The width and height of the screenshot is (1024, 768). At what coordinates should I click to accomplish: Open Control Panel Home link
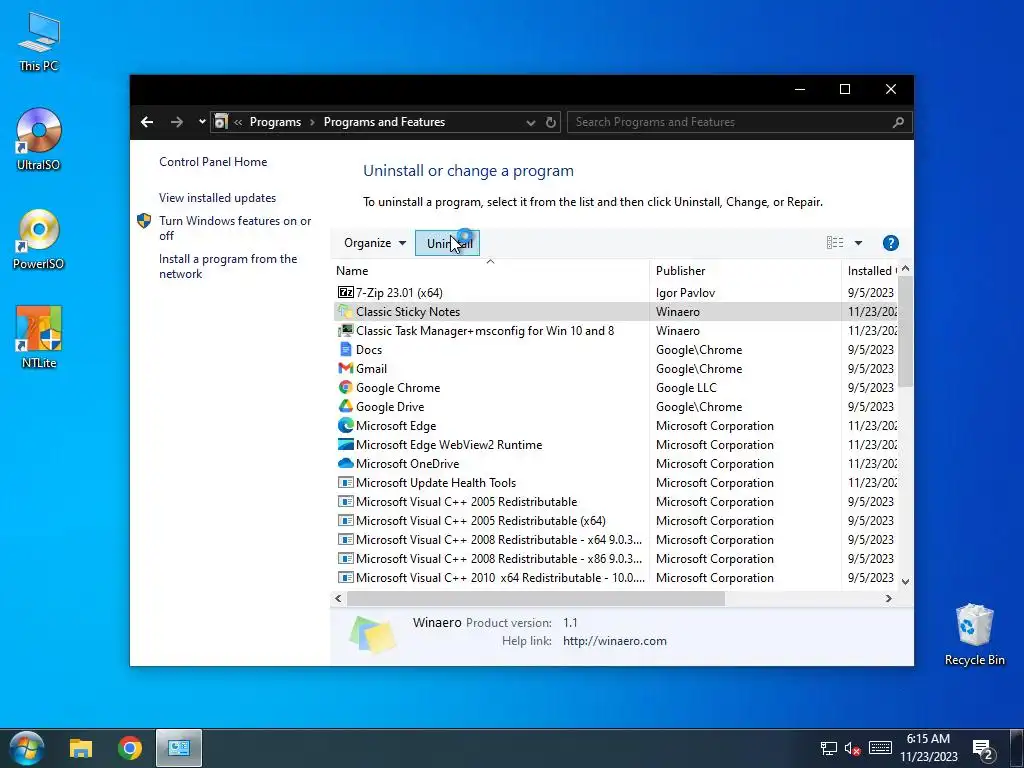coord(213,162)
